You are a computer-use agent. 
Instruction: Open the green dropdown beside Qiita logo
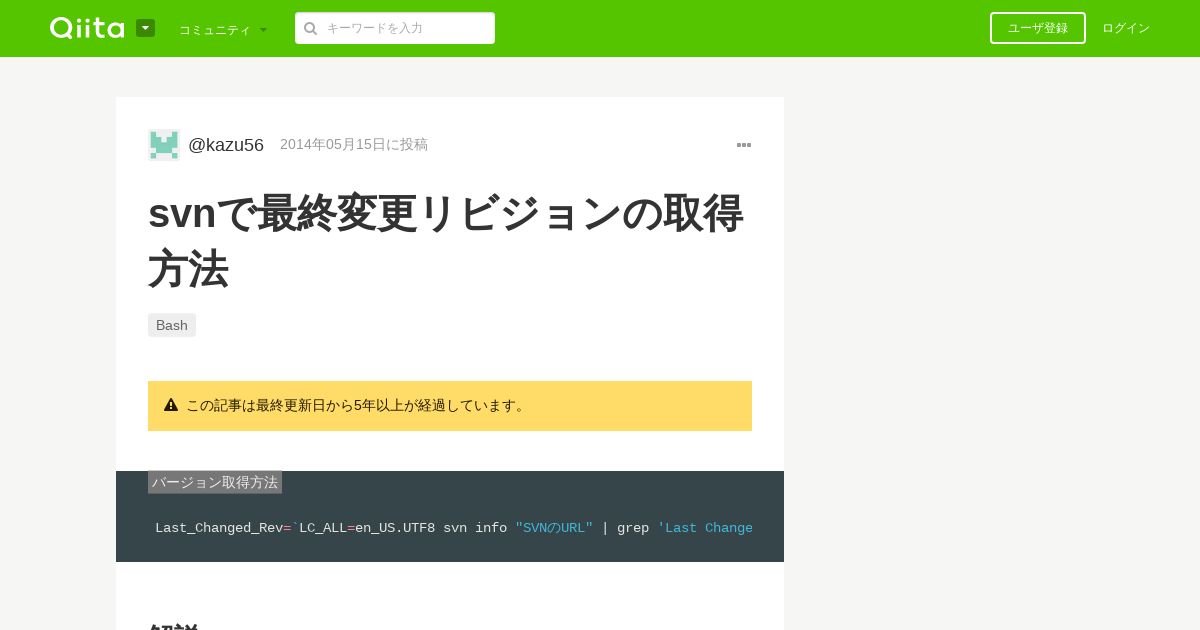145,28
